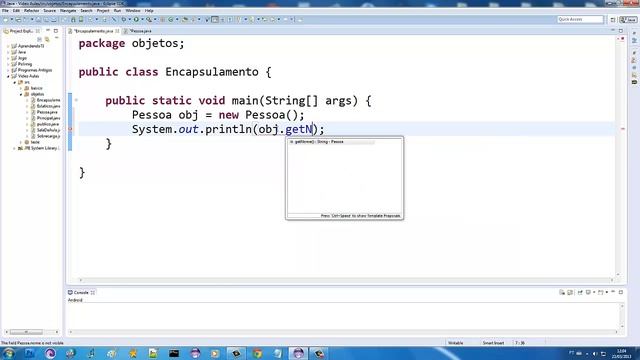Choose getNome() String proposal in autocomplete popup

coord(331,142)
